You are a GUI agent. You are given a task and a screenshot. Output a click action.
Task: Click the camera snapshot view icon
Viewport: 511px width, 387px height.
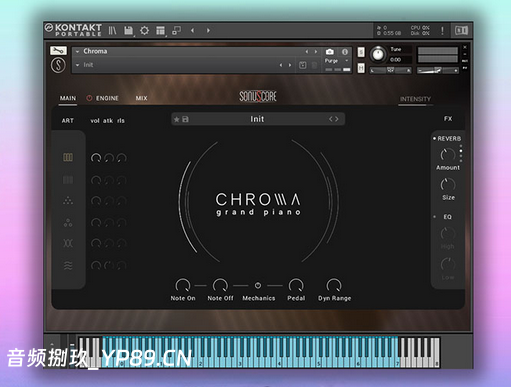(330, 52)
